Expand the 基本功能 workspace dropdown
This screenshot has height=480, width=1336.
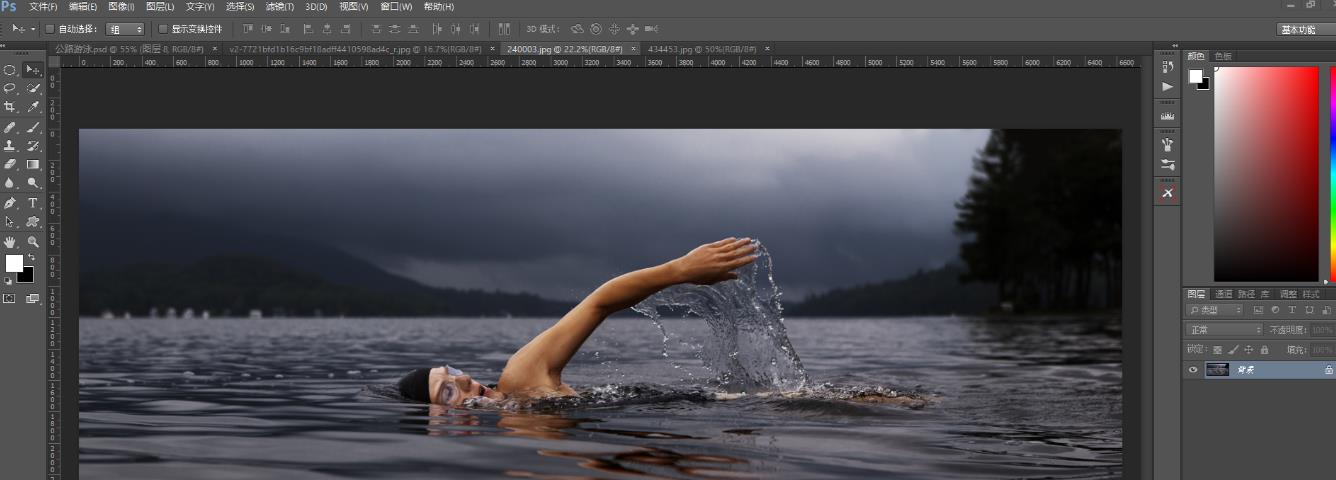pyautogui.click(x=1305, y=29)
